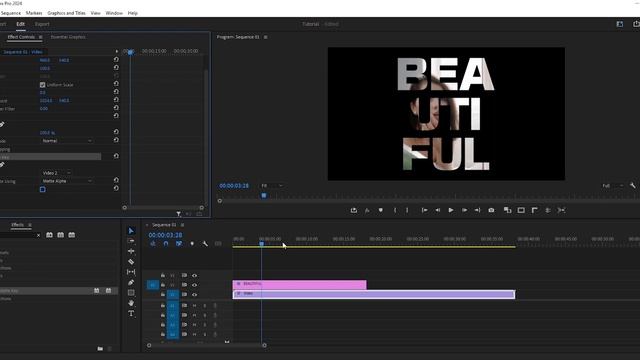Toggle Uniform Scale checkbox
This screenshot has width=640, height=360.
(42, 84)
